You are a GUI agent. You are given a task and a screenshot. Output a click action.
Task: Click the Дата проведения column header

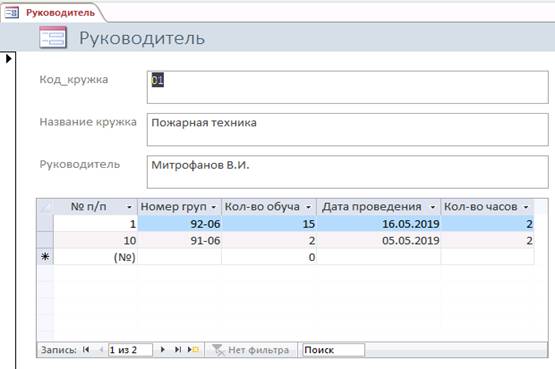point(378,207)
